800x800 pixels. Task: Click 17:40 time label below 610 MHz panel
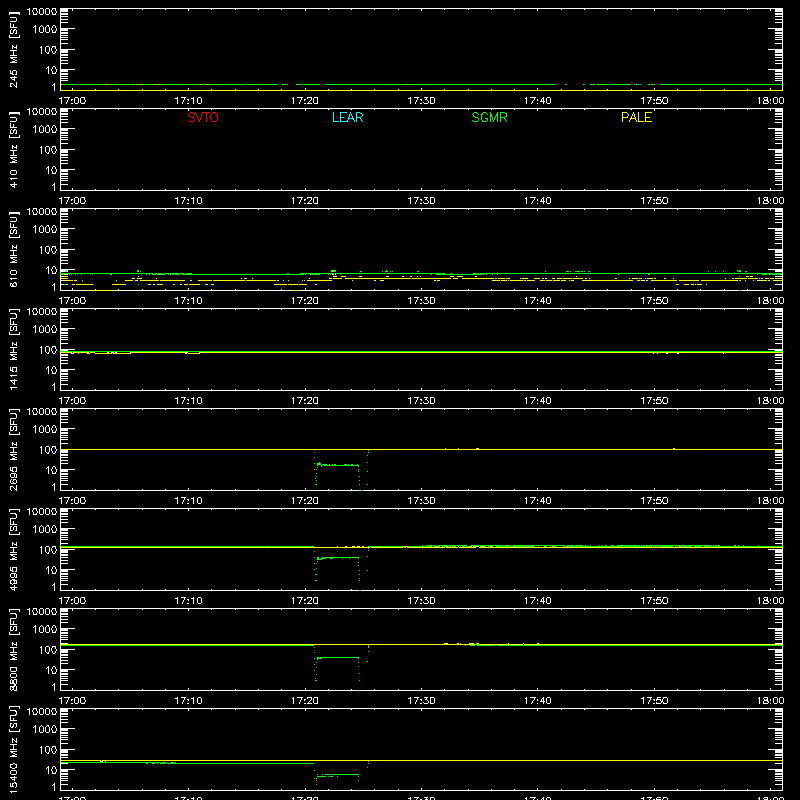click(537, 301)
